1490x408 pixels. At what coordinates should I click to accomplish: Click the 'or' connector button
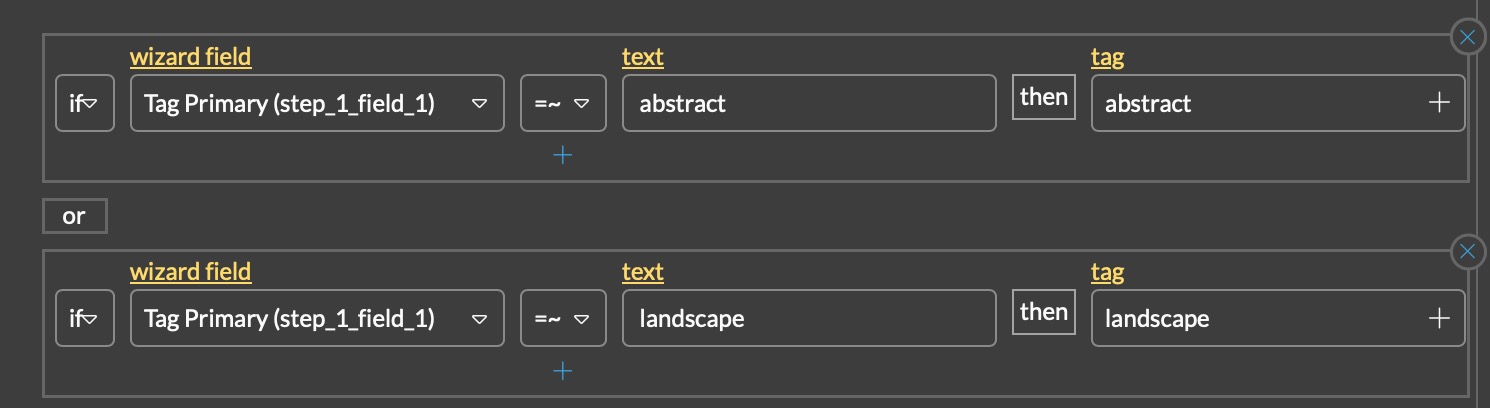74,216
